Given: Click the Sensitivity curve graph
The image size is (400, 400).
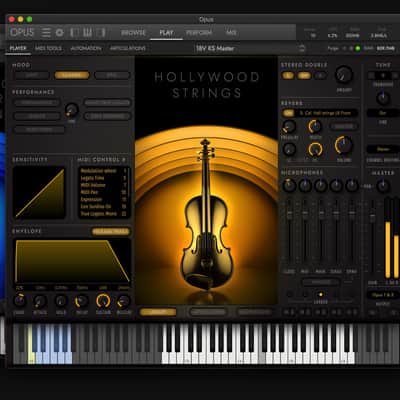Looking at the screenshot, I should (39, 193).
